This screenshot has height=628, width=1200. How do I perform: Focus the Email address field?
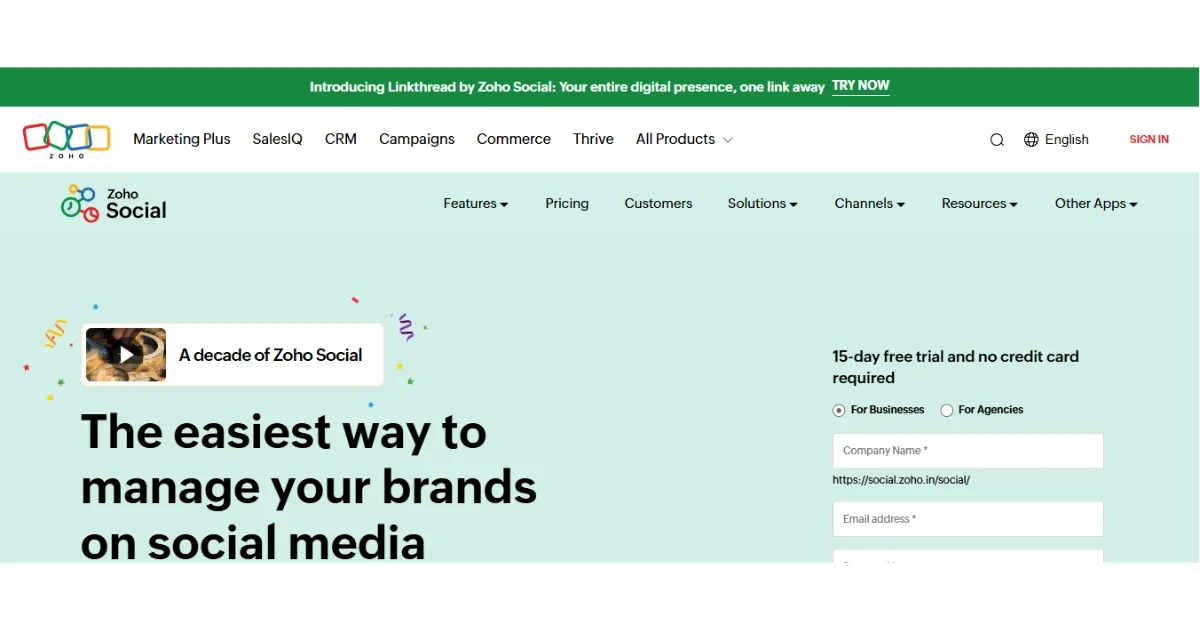point(968,519)
